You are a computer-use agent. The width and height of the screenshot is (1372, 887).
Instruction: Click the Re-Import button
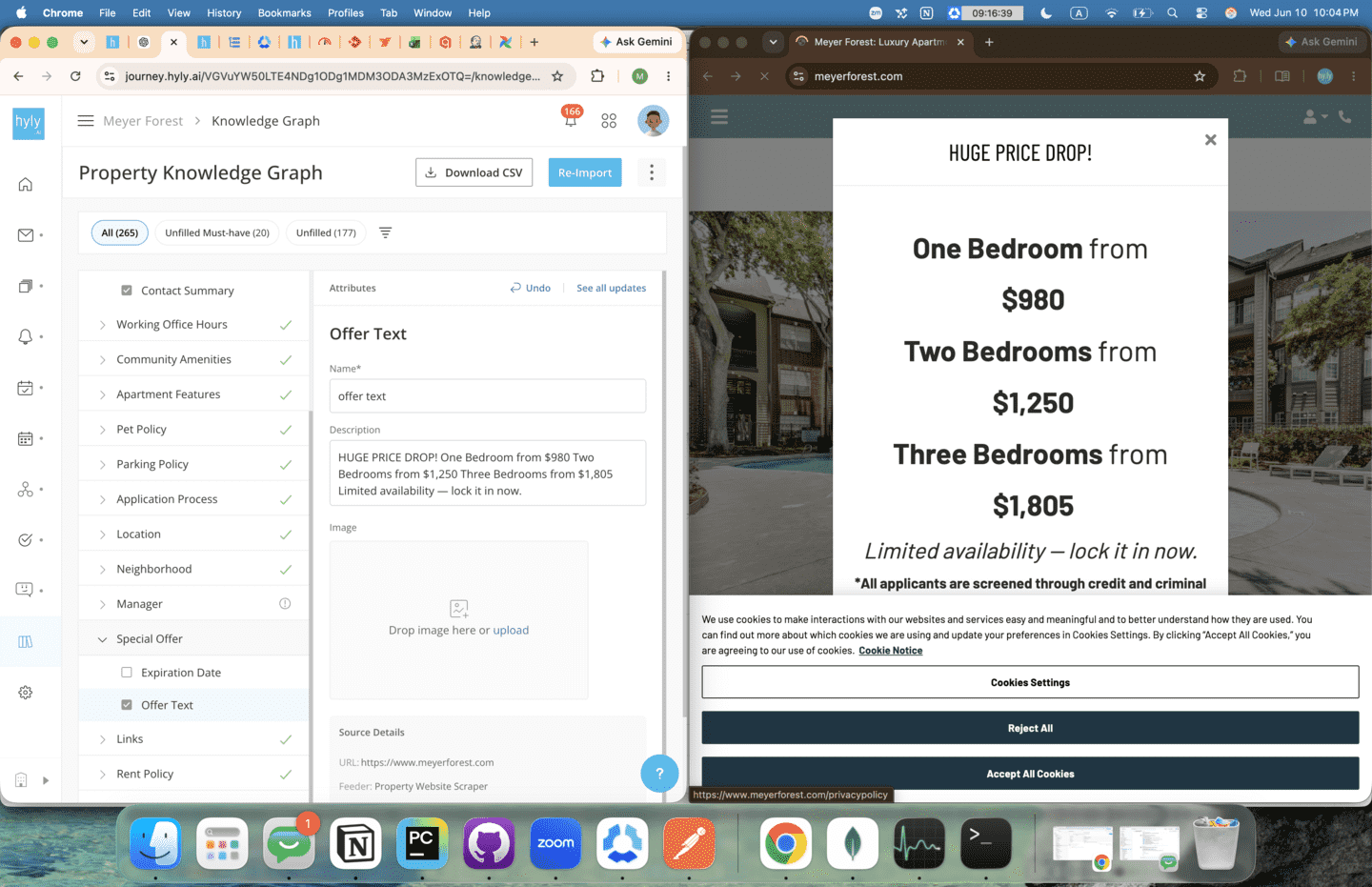click(585, 172)
